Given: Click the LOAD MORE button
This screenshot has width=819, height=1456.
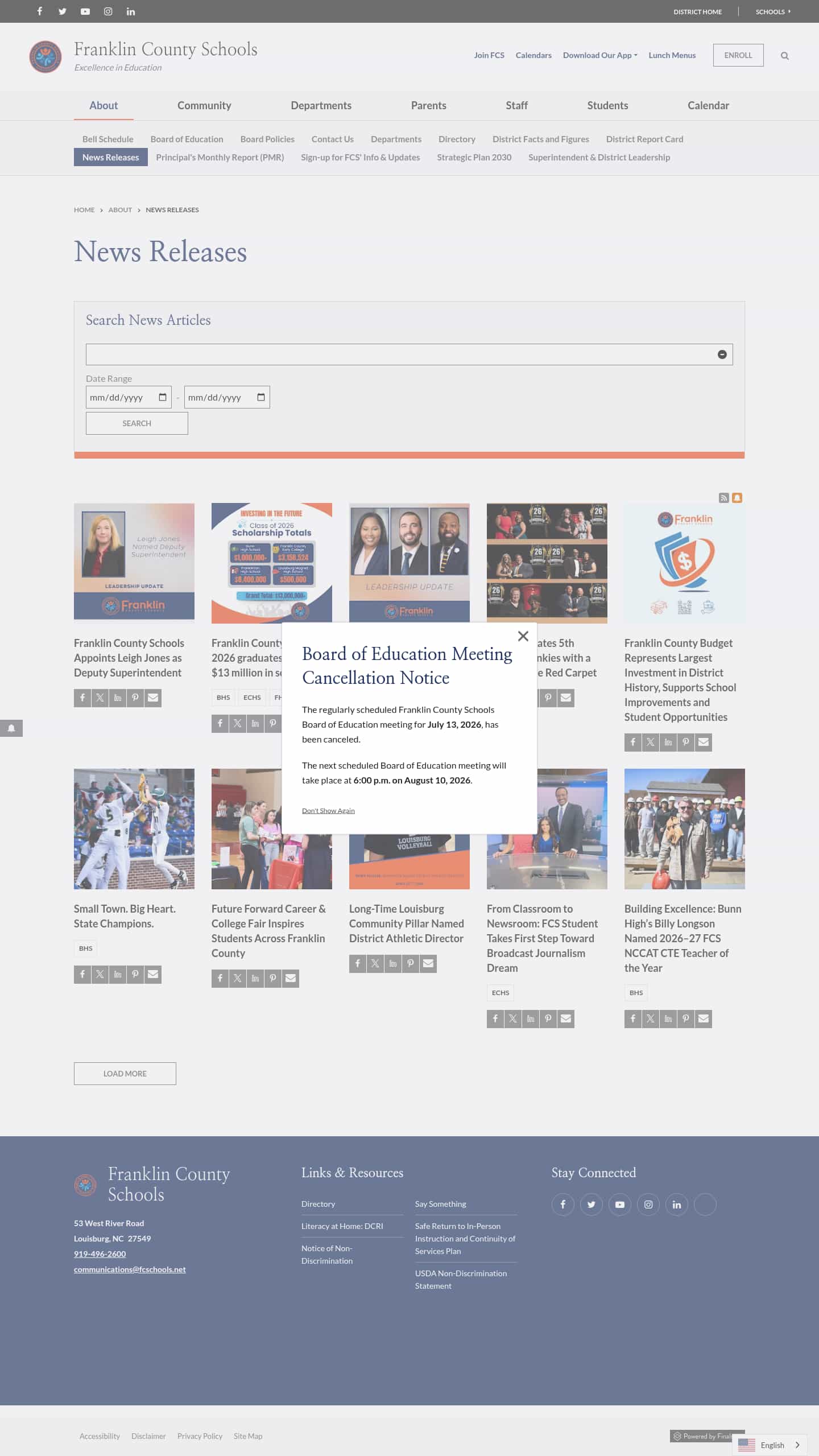Looking at the screenshot, I should pyautogui.click(x=125, y=1074).
